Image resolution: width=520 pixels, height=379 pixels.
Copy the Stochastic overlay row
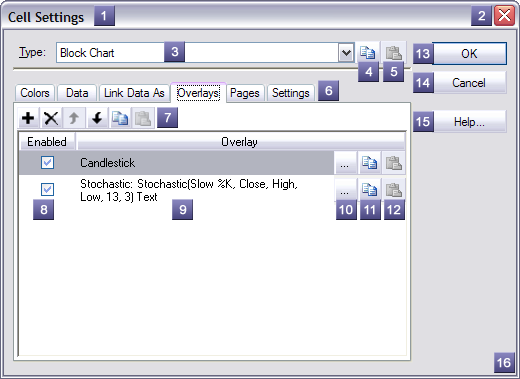tap(369, 190)
